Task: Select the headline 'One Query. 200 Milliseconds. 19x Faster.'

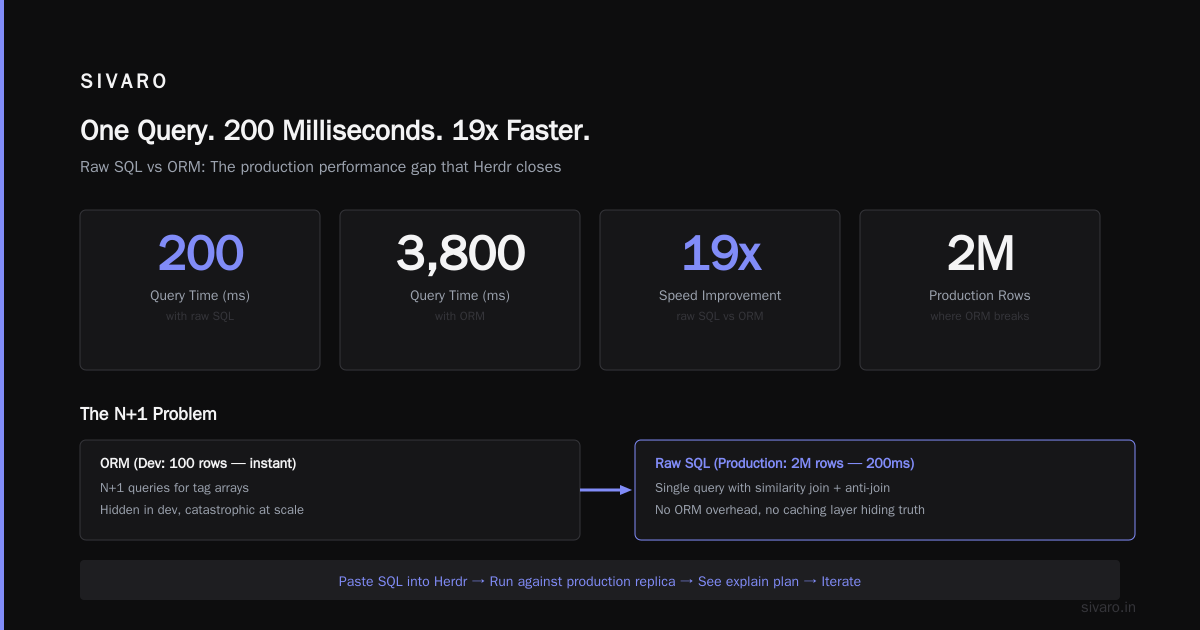Action: click(335, 131)
